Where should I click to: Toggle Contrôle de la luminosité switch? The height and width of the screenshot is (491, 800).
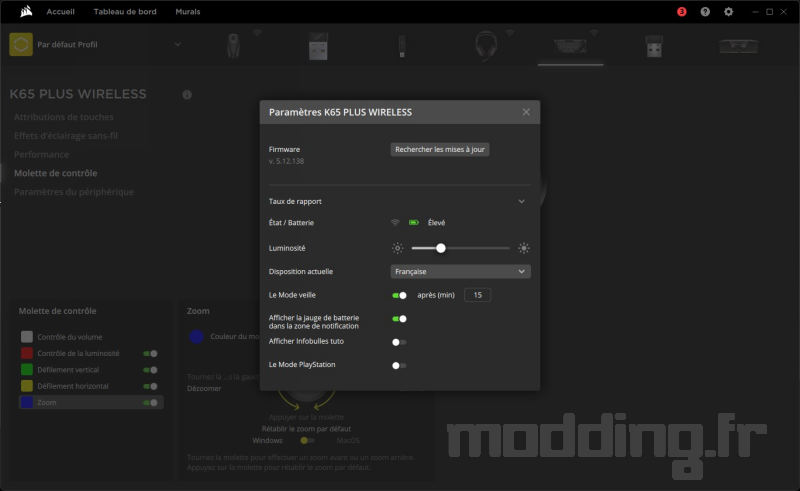pos(151,353)
